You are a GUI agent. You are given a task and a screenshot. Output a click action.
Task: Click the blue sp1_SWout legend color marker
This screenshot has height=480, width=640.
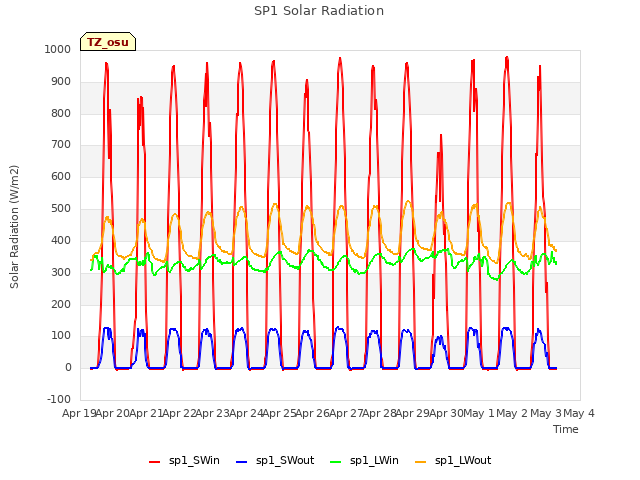[242, 462]
